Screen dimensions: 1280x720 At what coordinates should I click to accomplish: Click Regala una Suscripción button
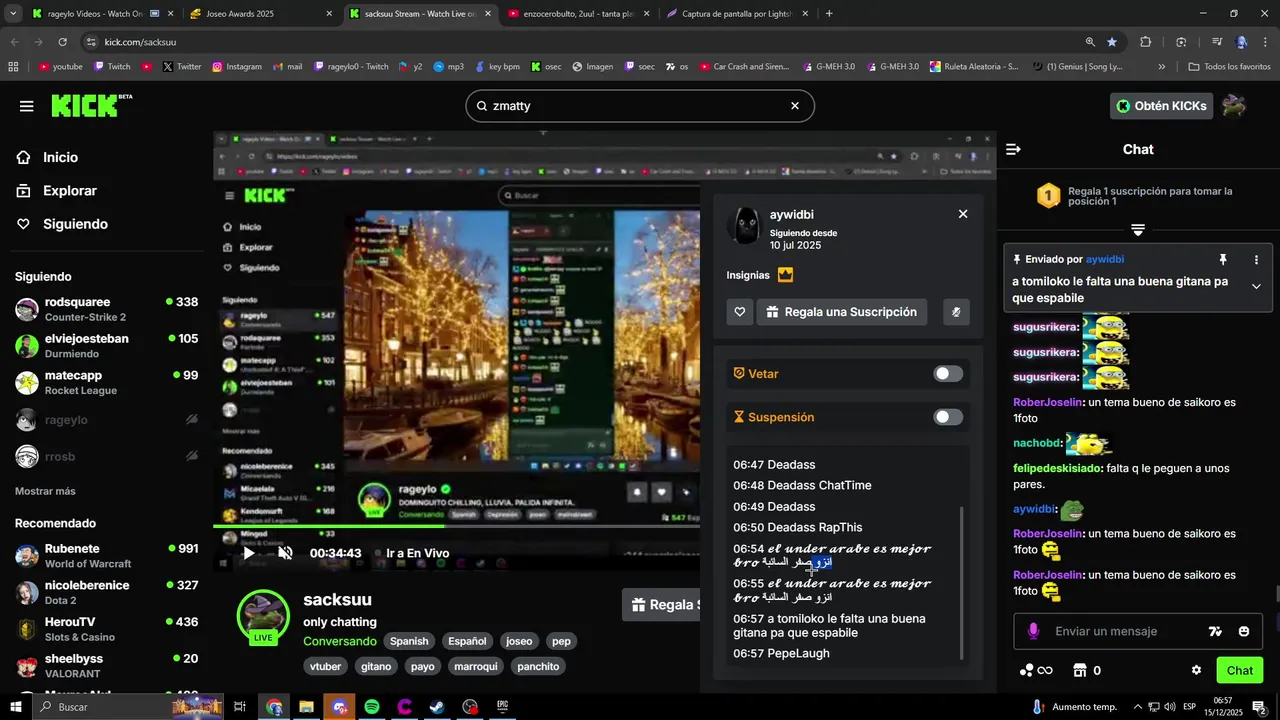[842, 312]
